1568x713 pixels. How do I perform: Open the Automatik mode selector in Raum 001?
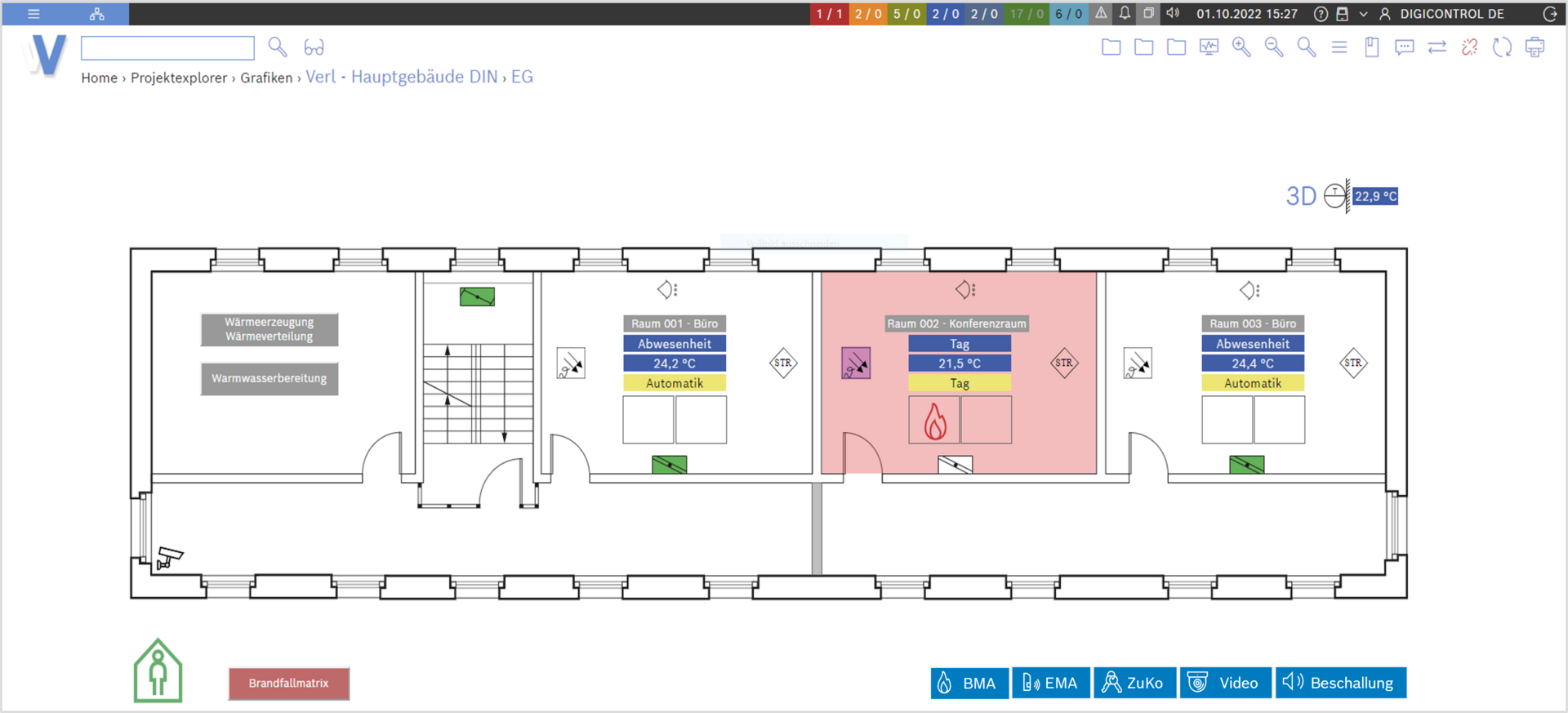point(675,383)
